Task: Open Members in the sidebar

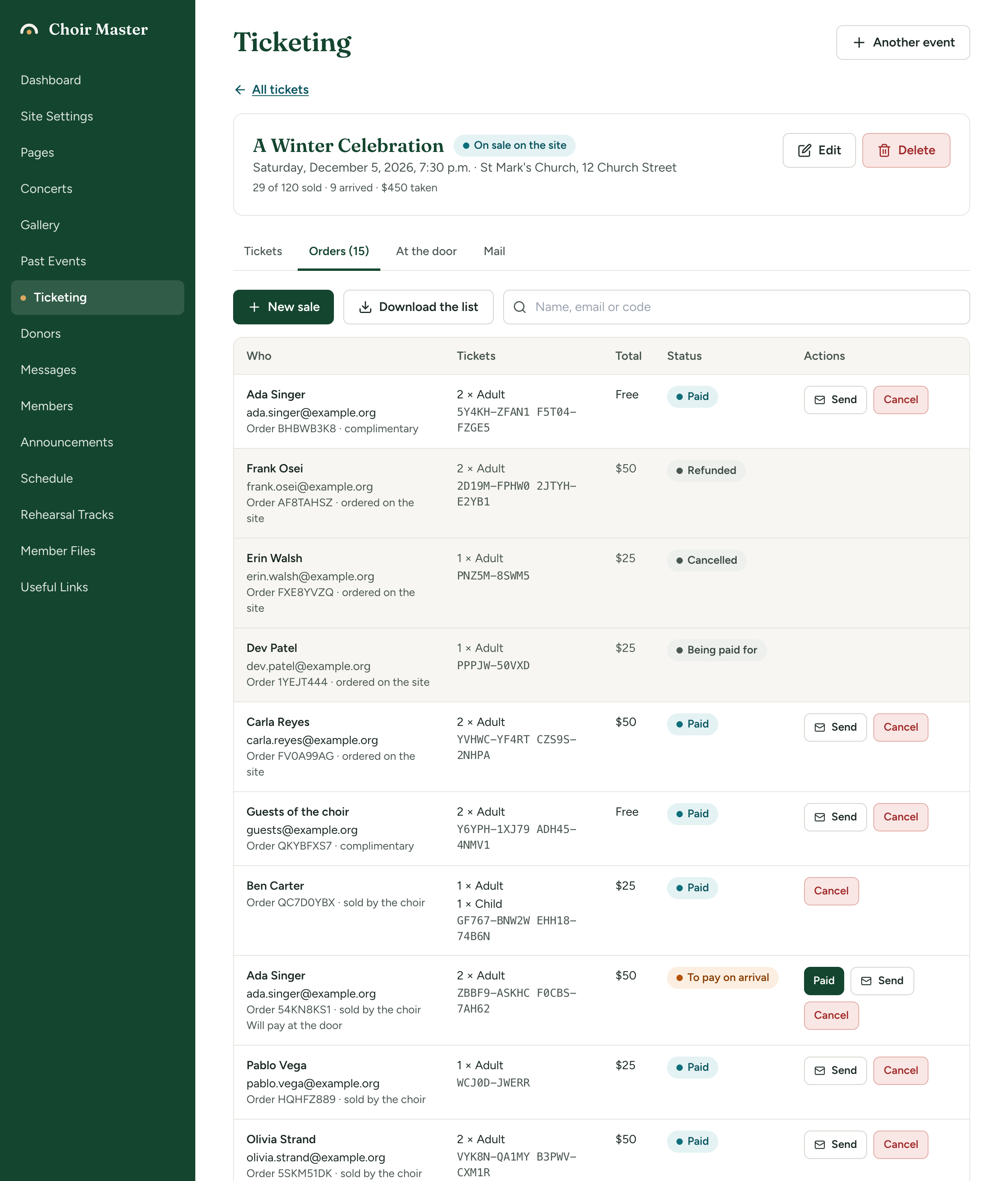Action: point(98,406)
